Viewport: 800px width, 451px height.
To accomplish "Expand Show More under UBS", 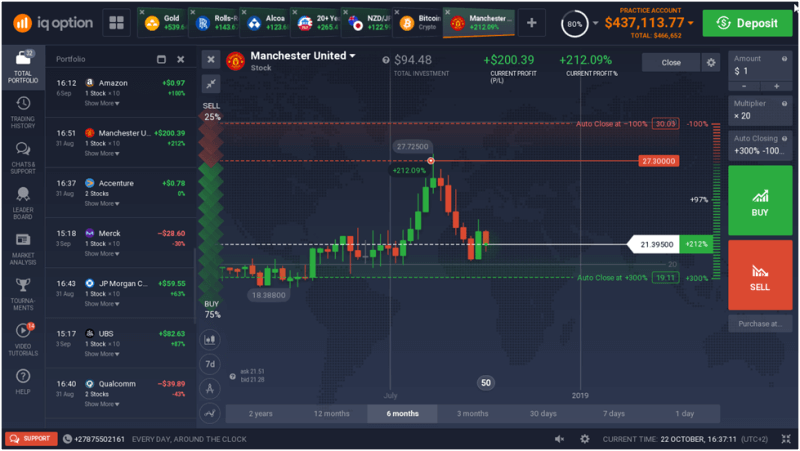I will click(102, 354).
